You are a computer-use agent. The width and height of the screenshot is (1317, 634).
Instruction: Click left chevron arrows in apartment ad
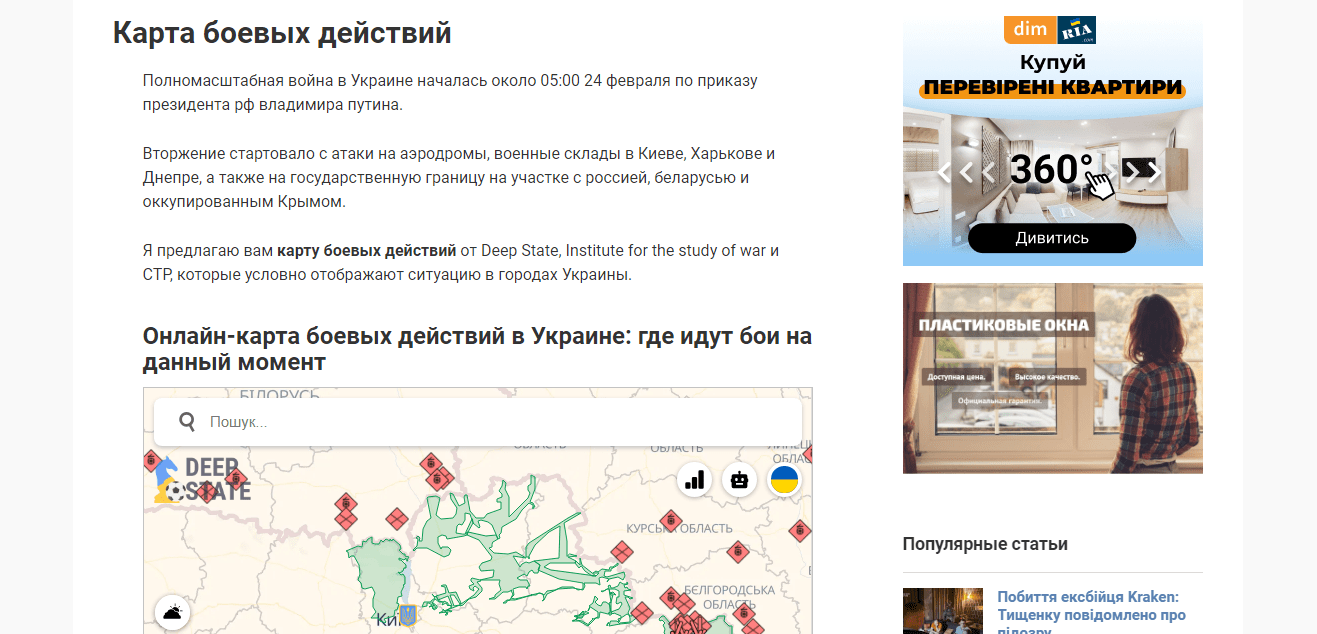coord(966,171)
